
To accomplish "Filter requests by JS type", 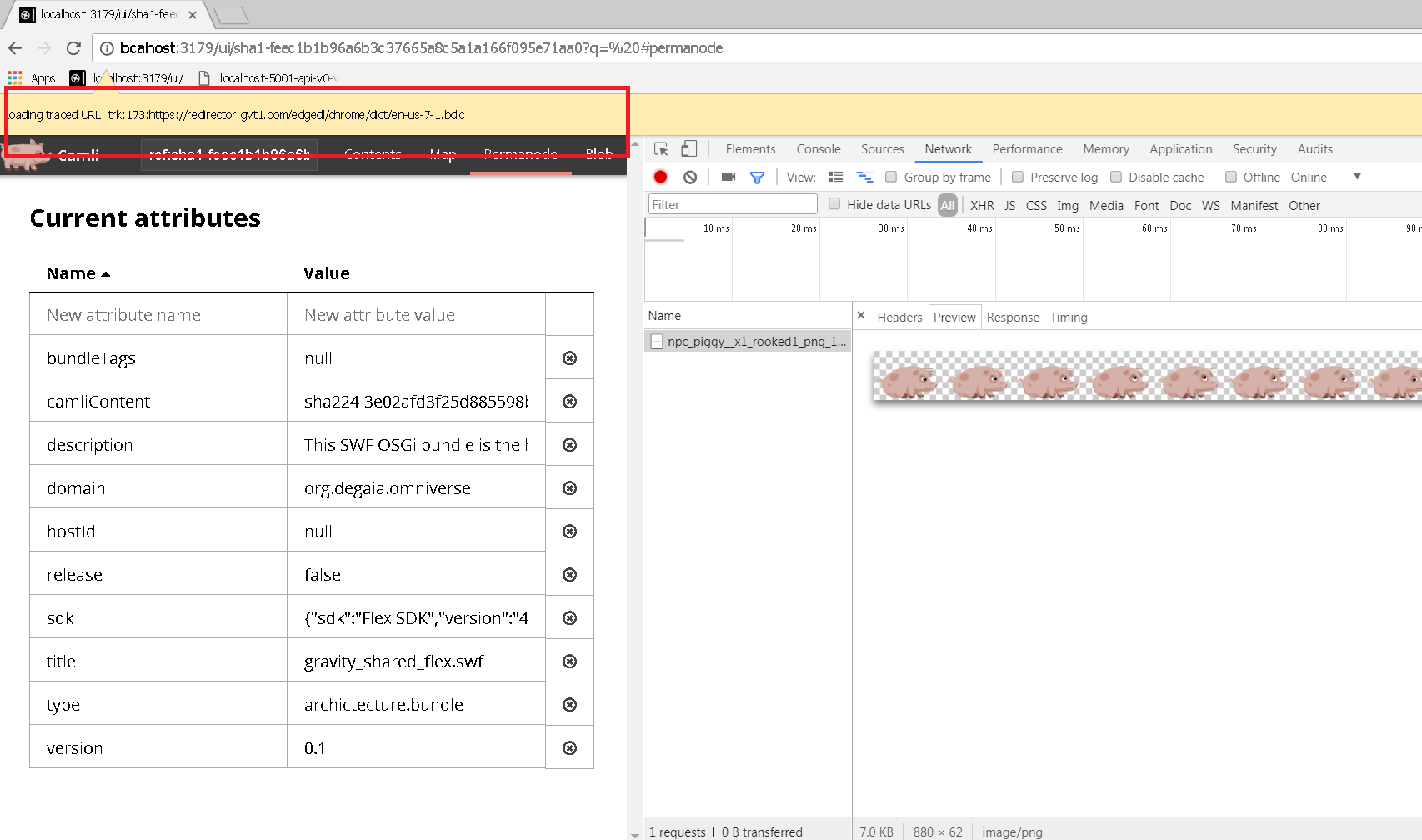I will coord(1009,205).
